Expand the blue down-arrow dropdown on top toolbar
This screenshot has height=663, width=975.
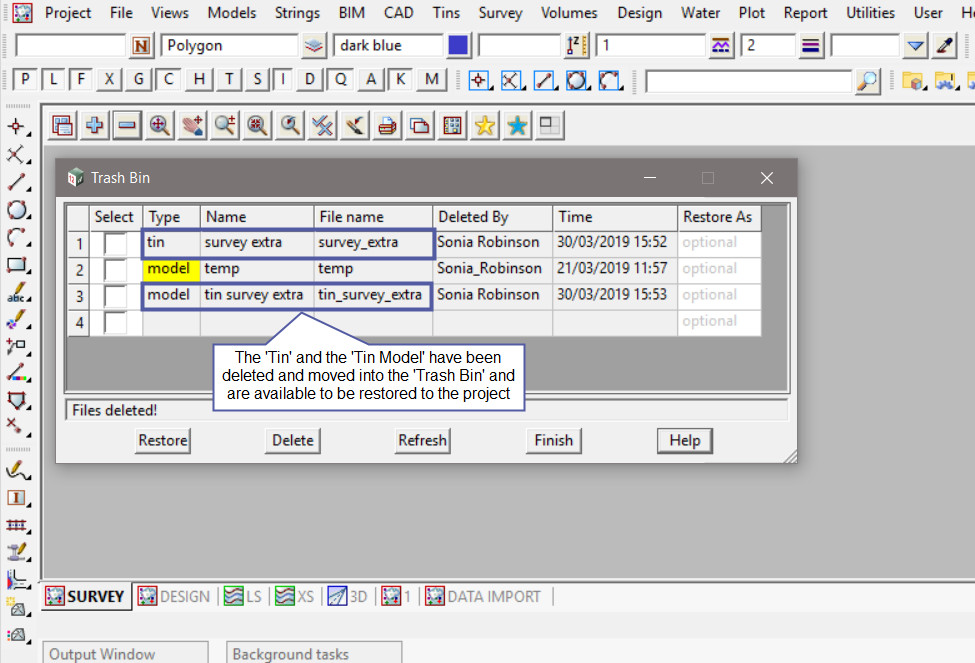[x=915, y=45]
